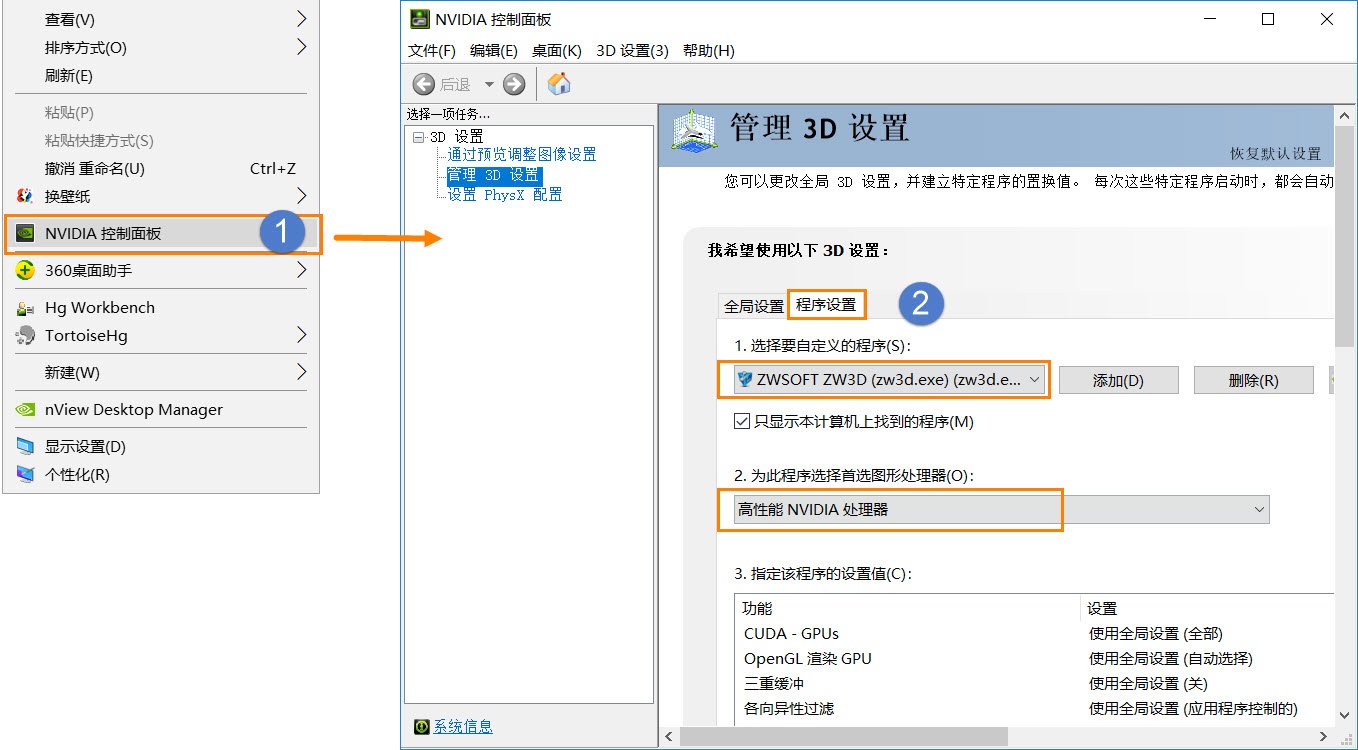Click the 管理 3D 设置 header cube icon
Screen dimensions: 1358x750
tap(695, 133)
